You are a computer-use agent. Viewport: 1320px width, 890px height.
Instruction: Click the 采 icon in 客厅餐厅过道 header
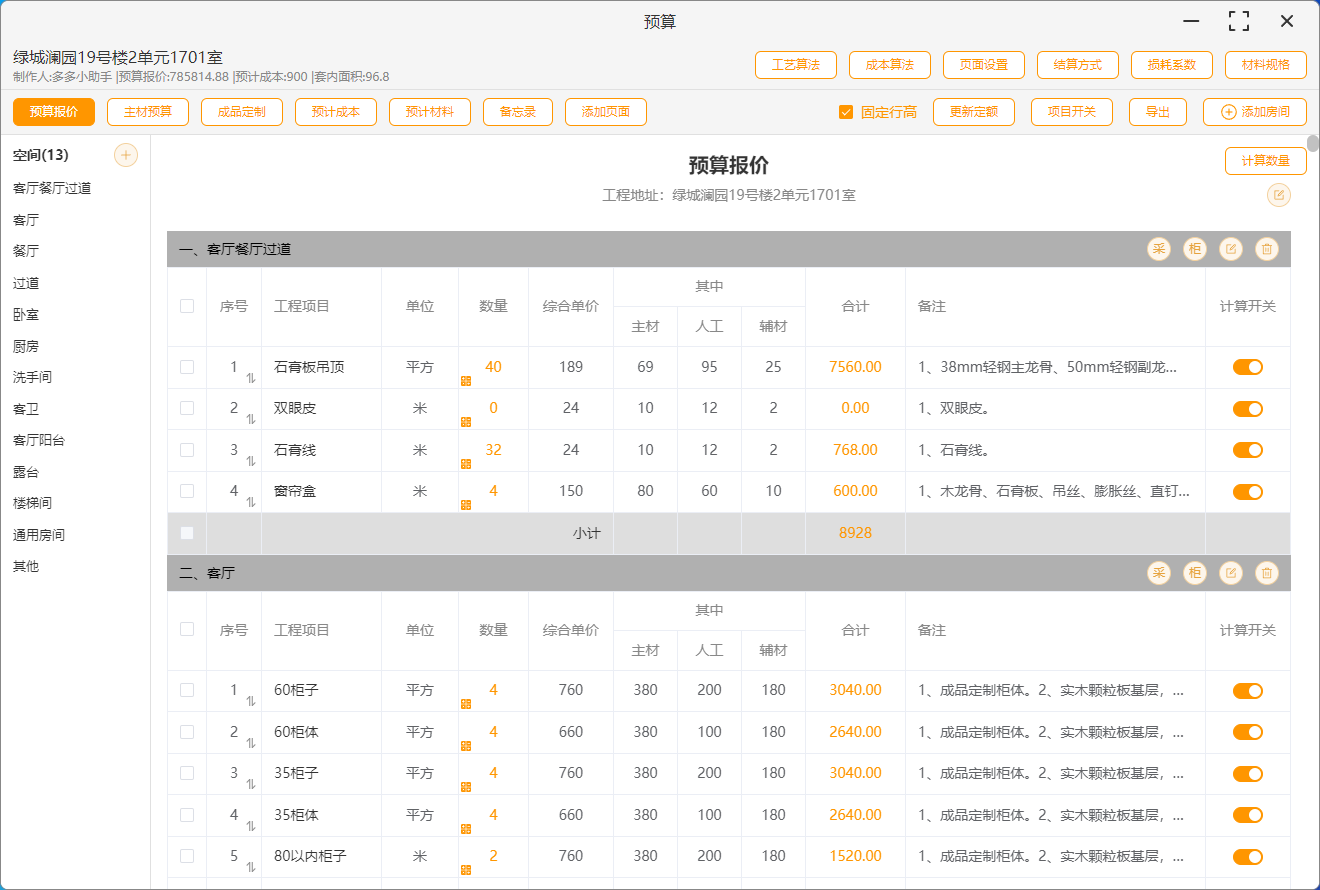tap(1159, 249)
